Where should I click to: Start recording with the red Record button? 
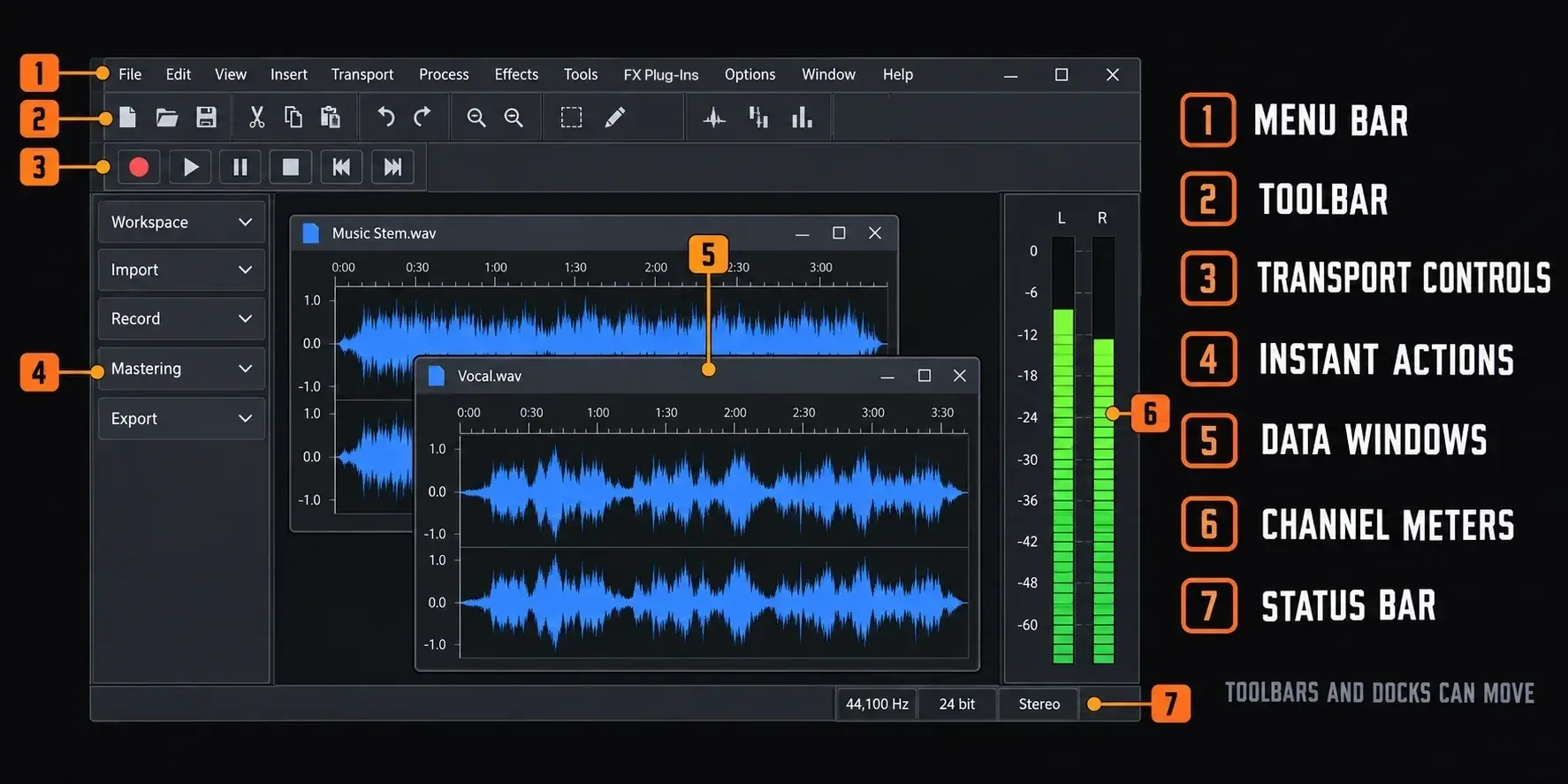[x=139, y=167]
